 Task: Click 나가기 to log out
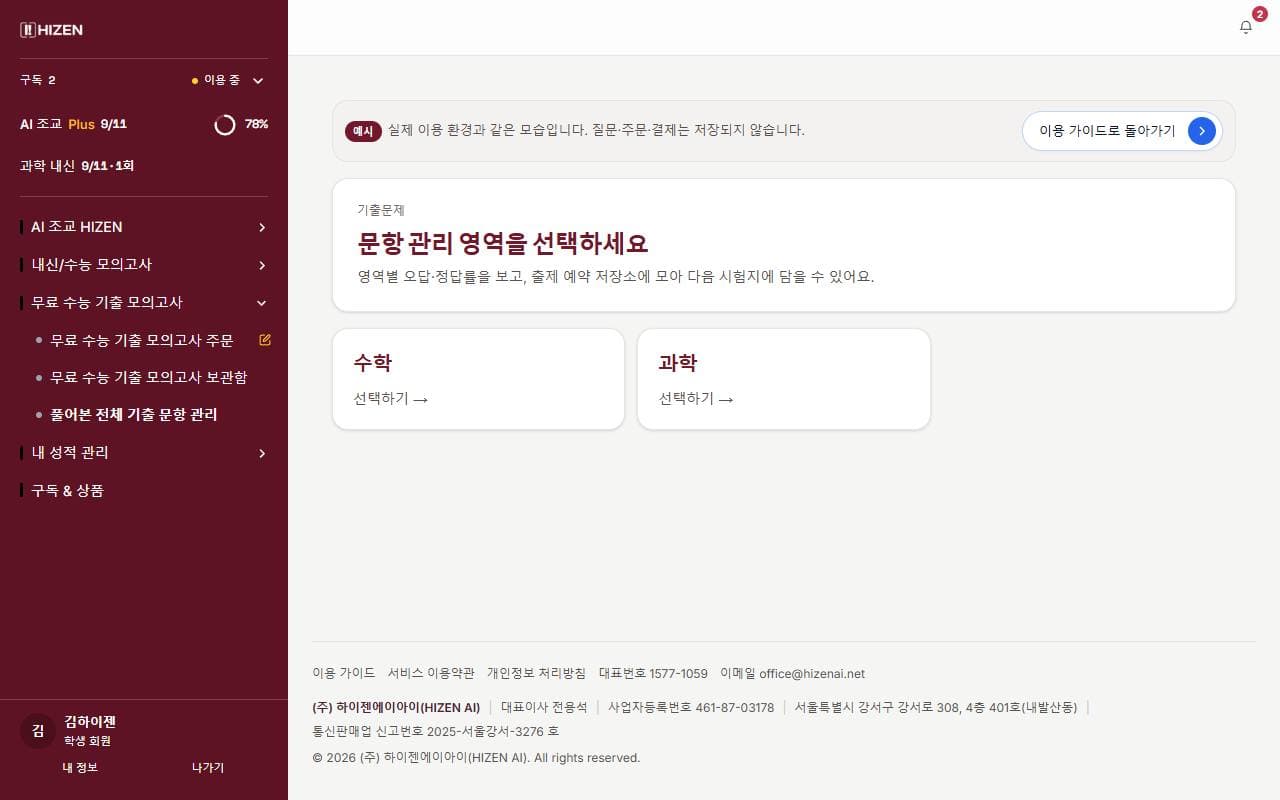(208, 767)
